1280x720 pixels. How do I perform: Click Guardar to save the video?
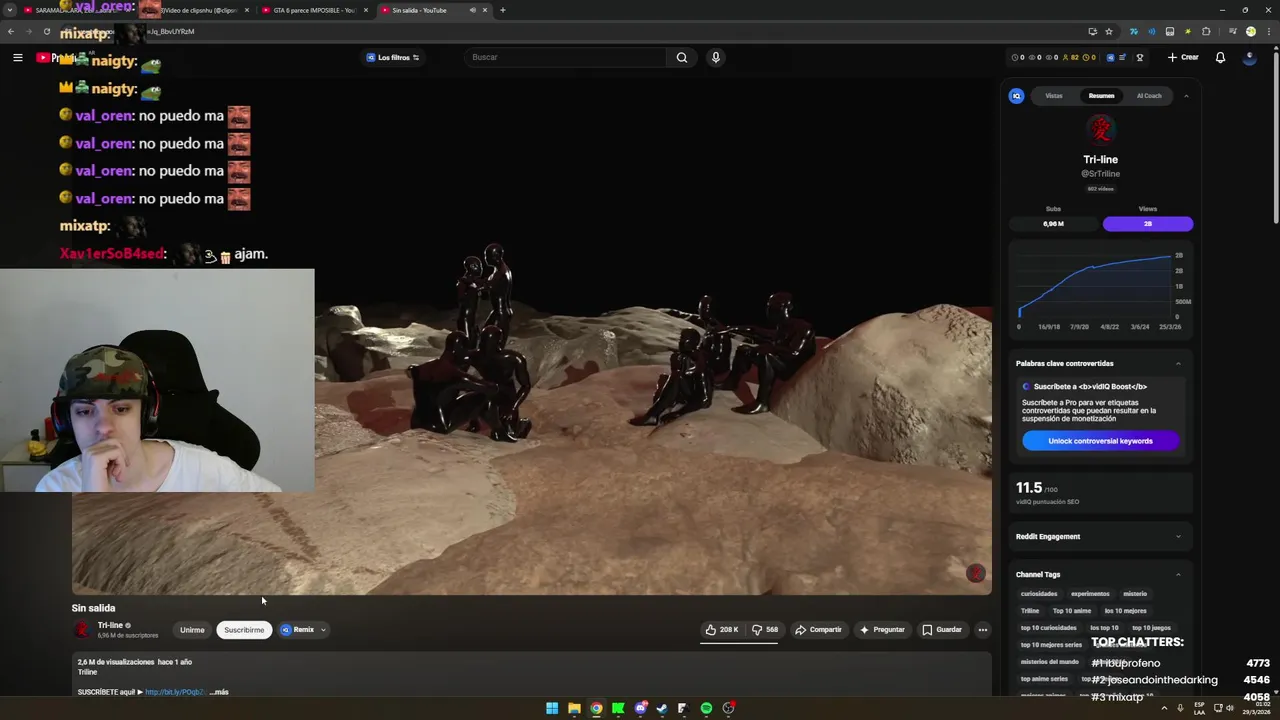pyautogui.click(x=942, y=630)
